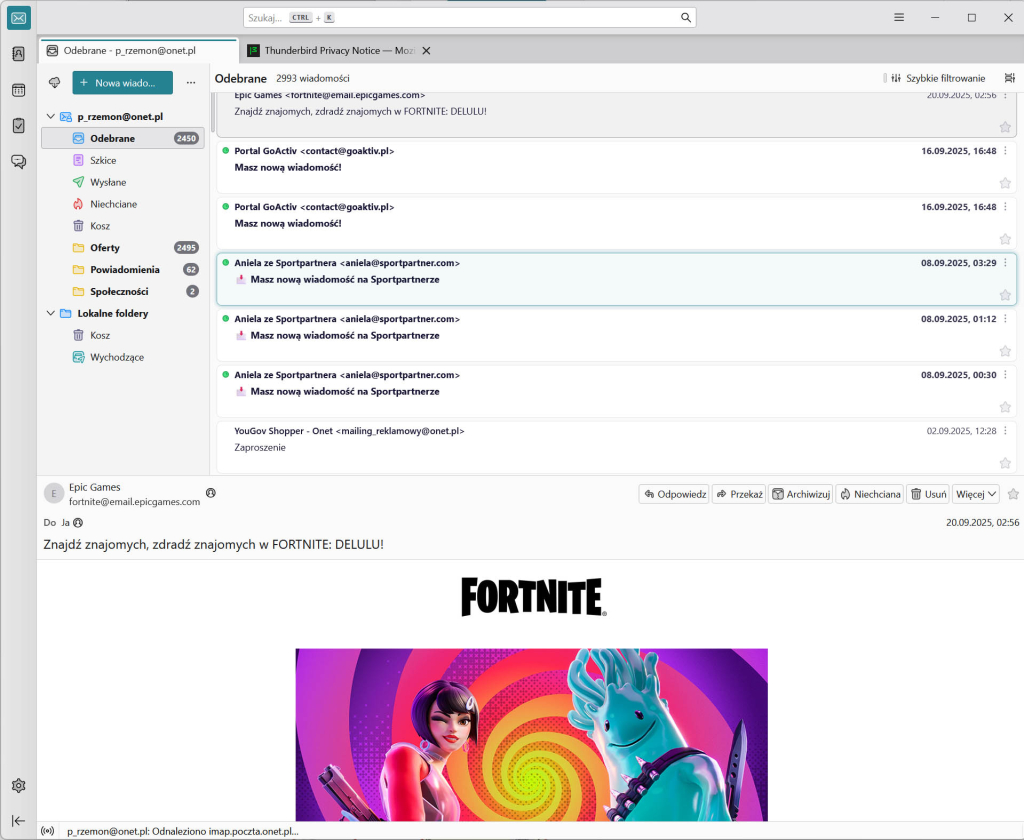Open the Więcej dropdown menu

point(976,494)
